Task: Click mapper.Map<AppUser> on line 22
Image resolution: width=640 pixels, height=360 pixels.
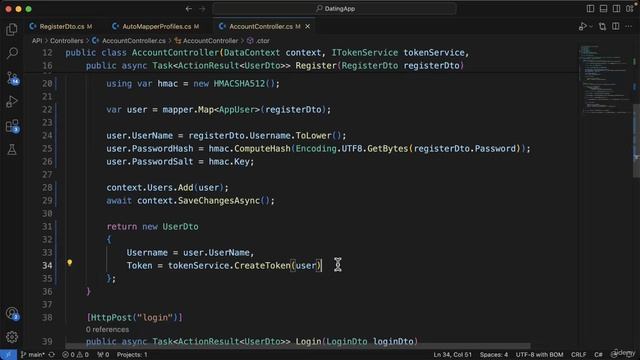Action: click(x=211, y=110)
